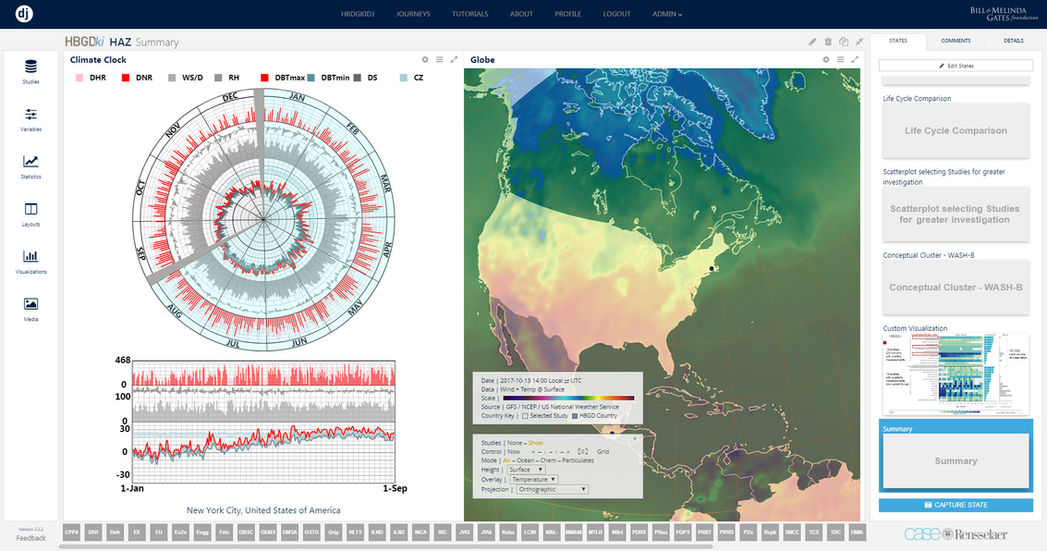Select the Scatterplot selecting Studies state

click(956, 214)
